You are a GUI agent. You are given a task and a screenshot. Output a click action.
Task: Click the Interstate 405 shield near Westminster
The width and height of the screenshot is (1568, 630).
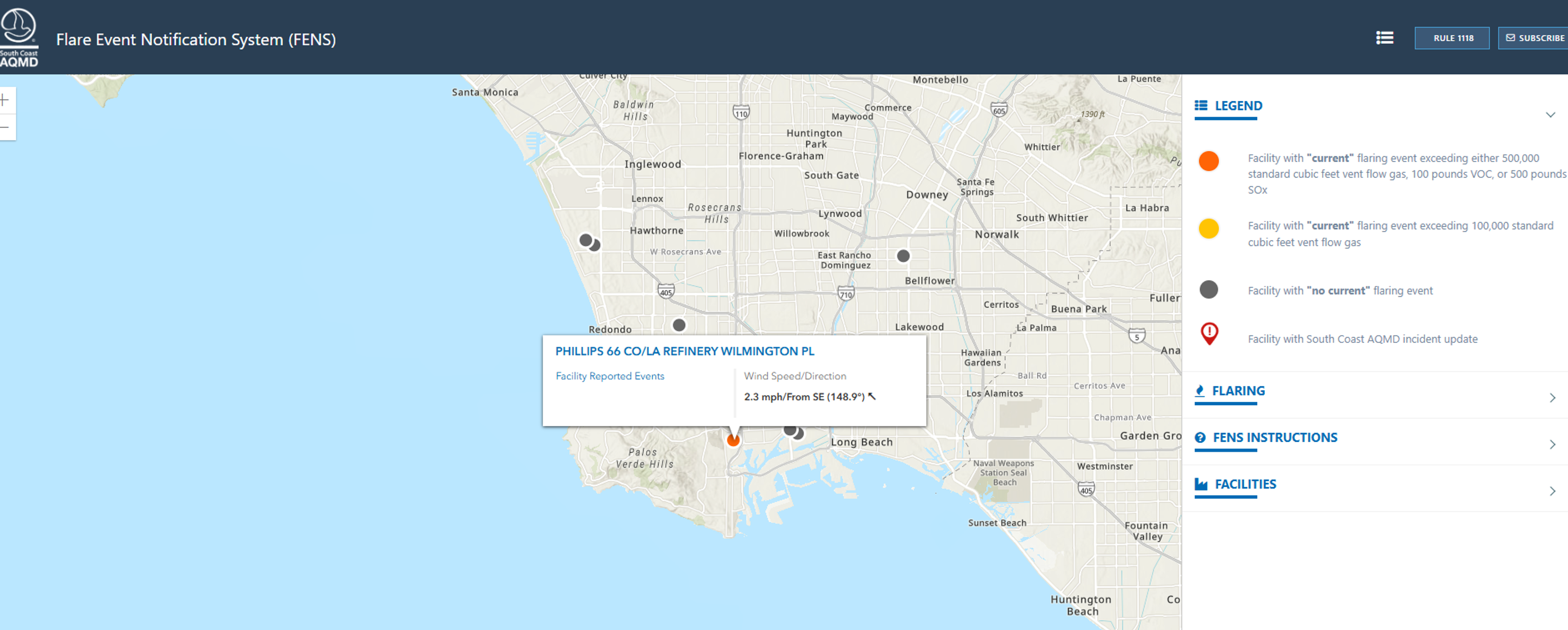1086,490
